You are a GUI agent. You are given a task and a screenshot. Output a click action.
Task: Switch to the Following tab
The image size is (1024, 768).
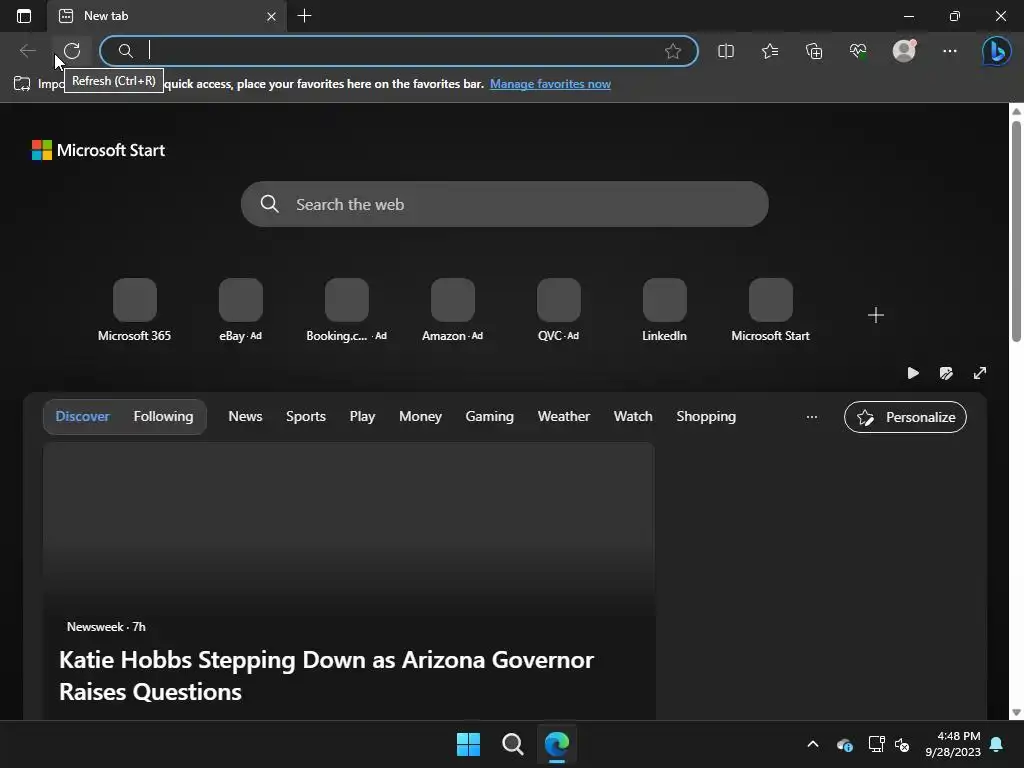pyautogui.click(x=163, y=417)
